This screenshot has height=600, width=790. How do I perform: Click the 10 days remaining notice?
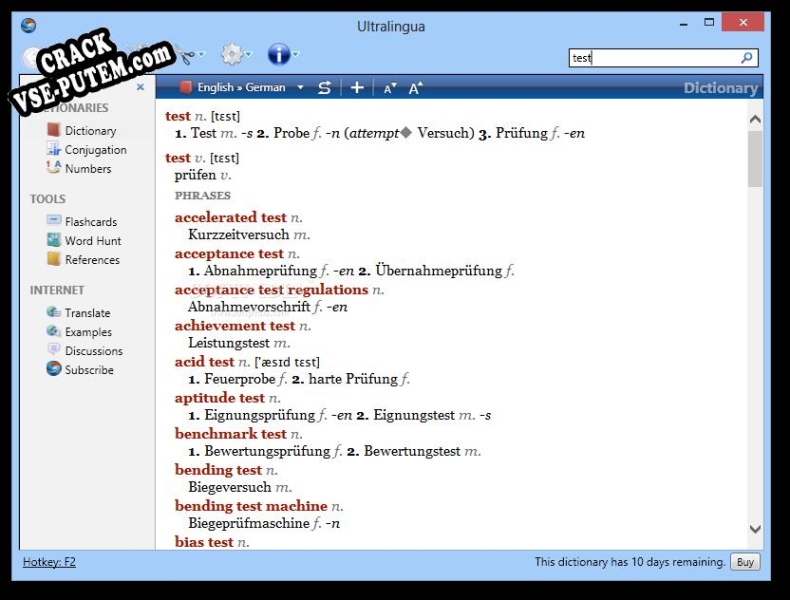tap(630, 562)
